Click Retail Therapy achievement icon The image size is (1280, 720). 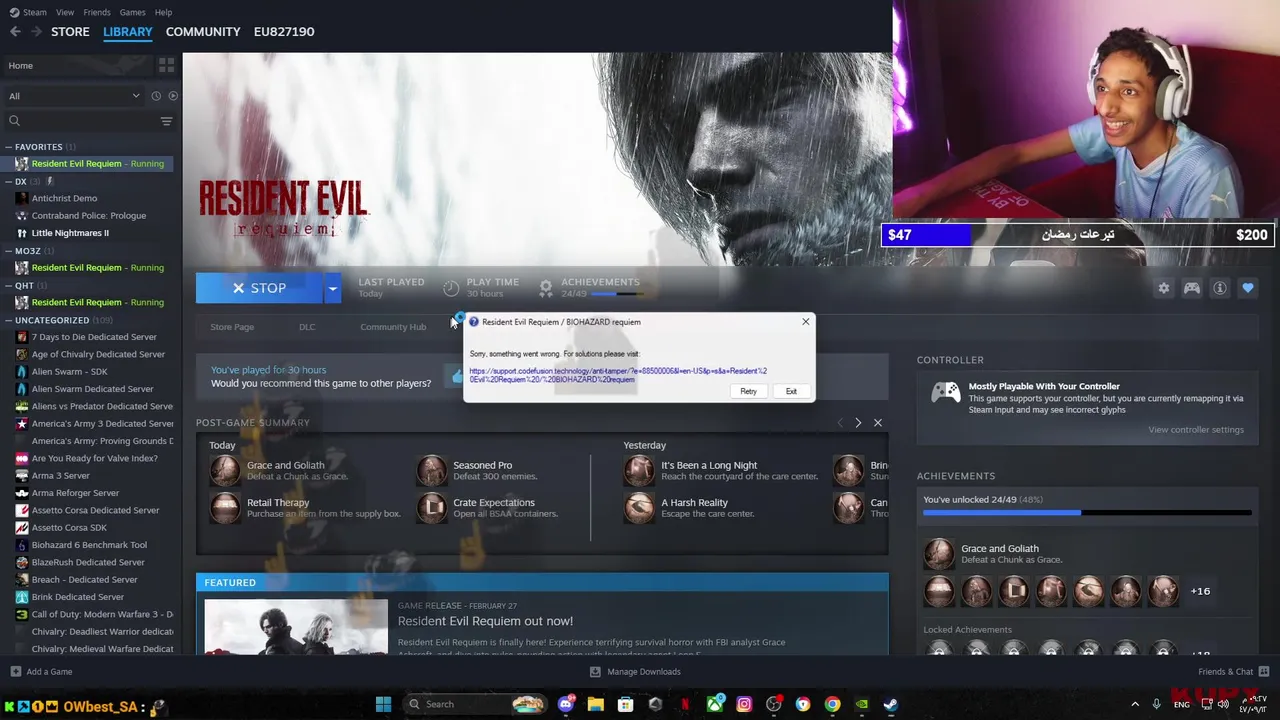(x=225, y=507)
